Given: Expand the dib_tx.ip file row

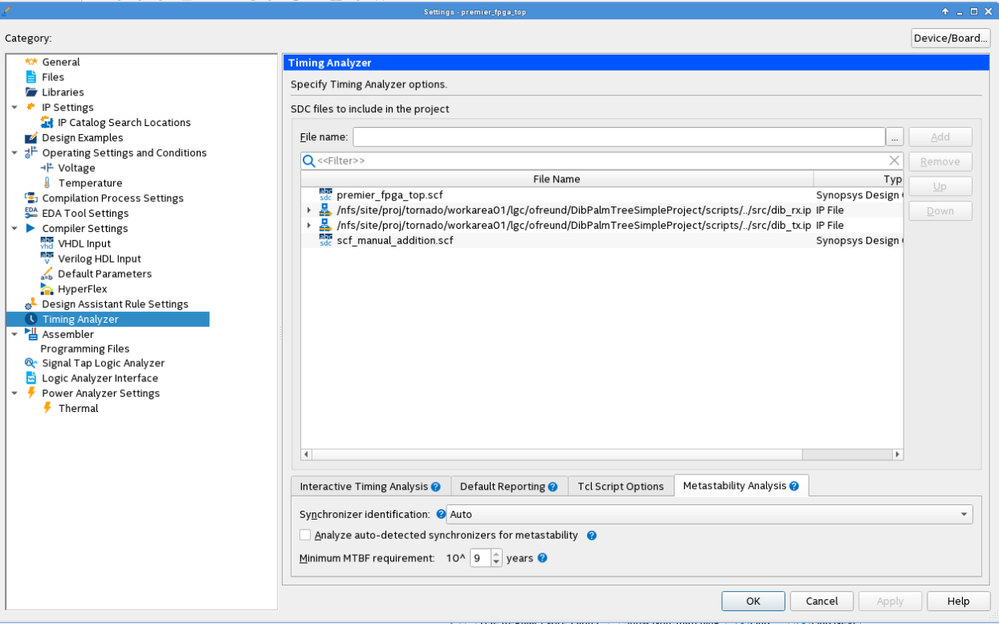Looking at the screenshot, I should coord(309,225).
